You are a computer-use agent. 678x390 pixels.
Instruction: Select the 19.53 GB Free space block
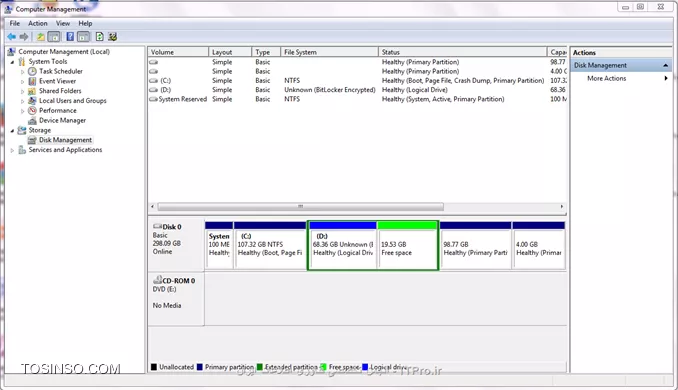coord(407,245)
